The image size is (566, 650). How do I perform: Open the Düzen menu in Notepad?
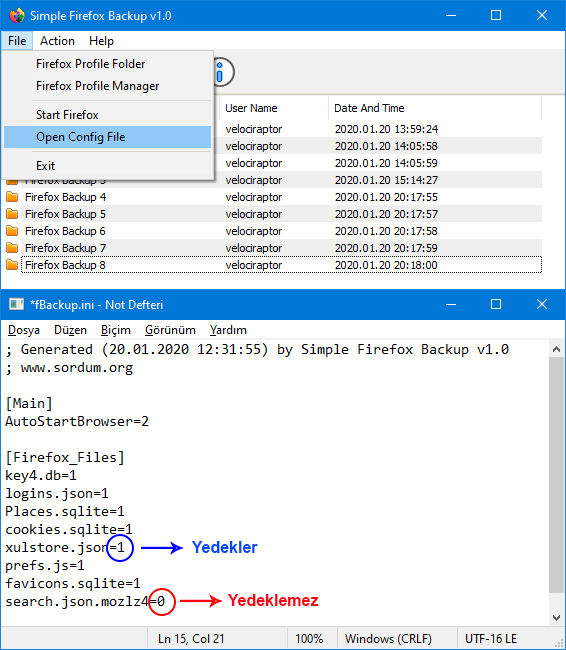70,330
